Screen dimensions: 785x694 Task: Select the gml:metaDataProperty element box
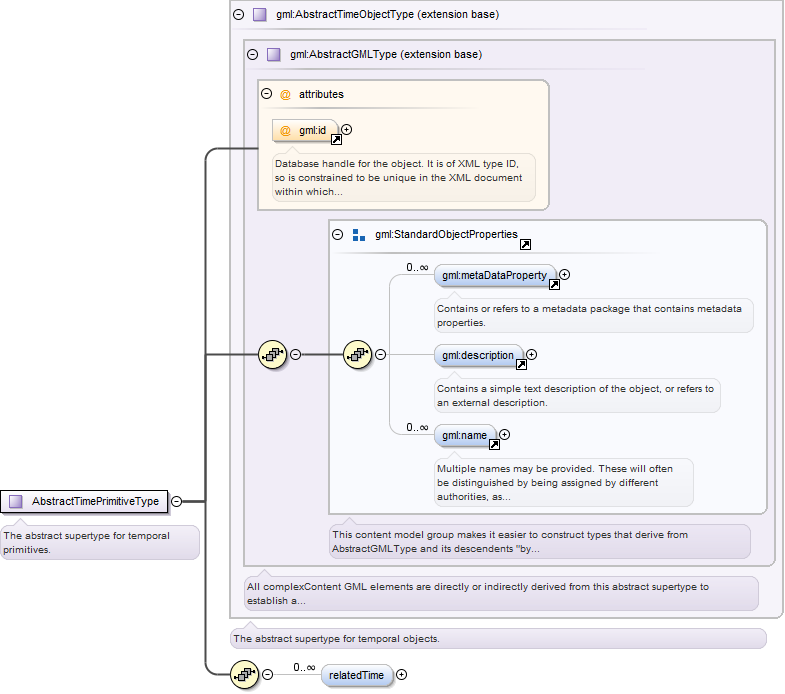click(x=495, y=275)
